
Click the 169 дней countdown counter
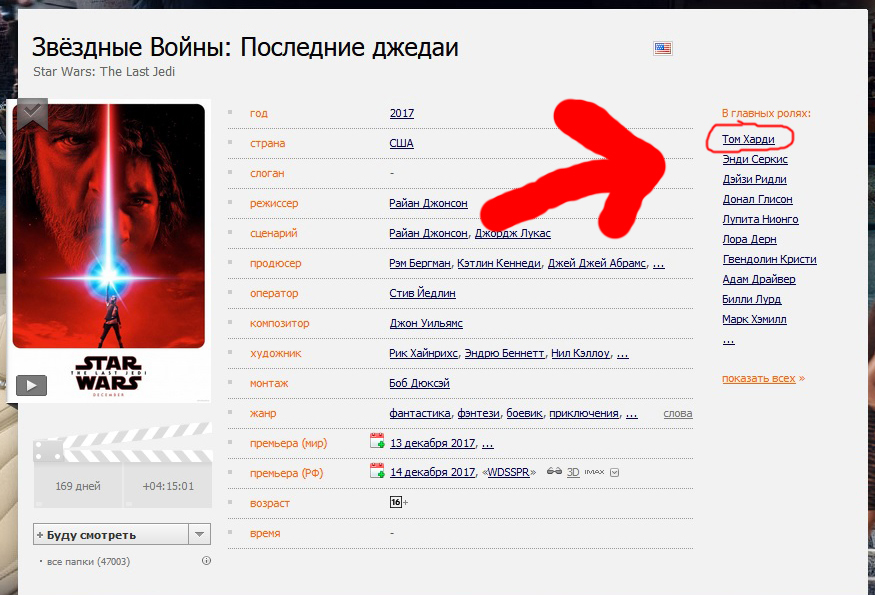point(78,486)
